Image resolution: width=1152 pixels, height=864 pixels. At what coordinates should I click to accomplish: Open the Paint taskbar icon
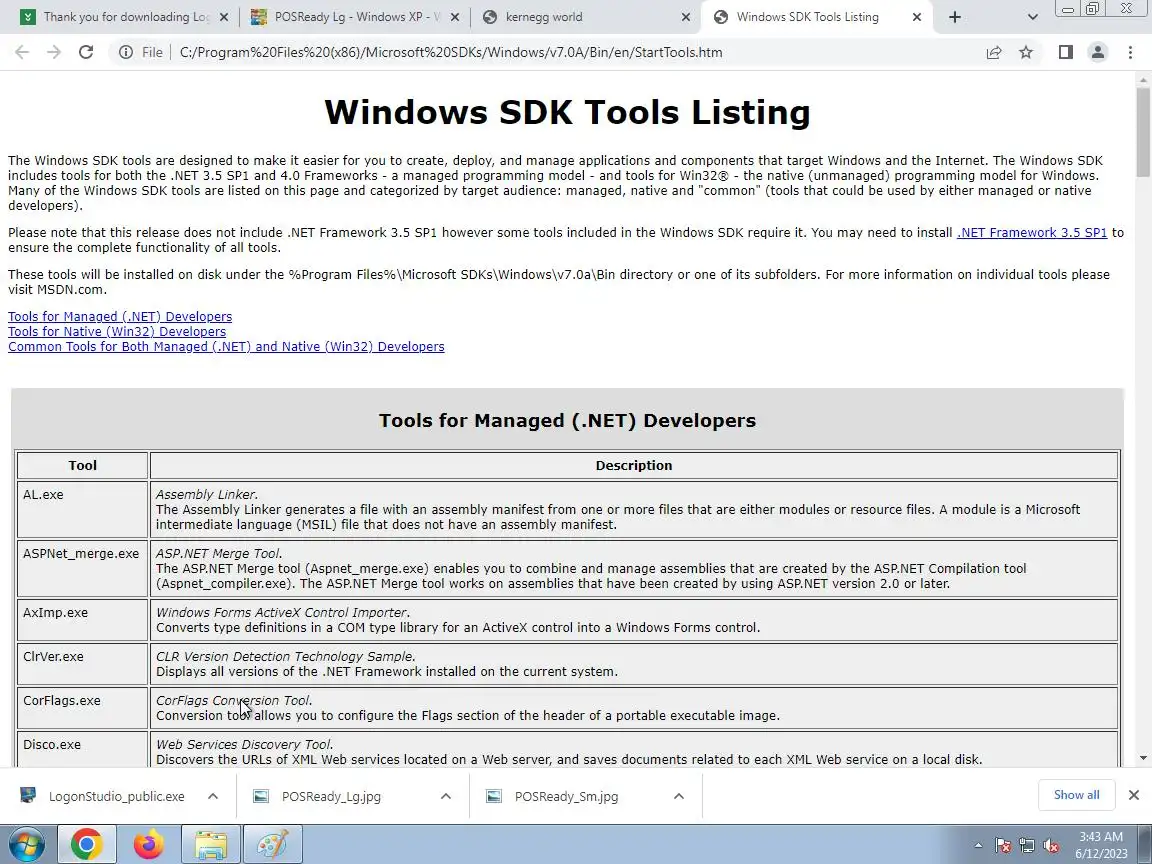click(x=273, y=844)
